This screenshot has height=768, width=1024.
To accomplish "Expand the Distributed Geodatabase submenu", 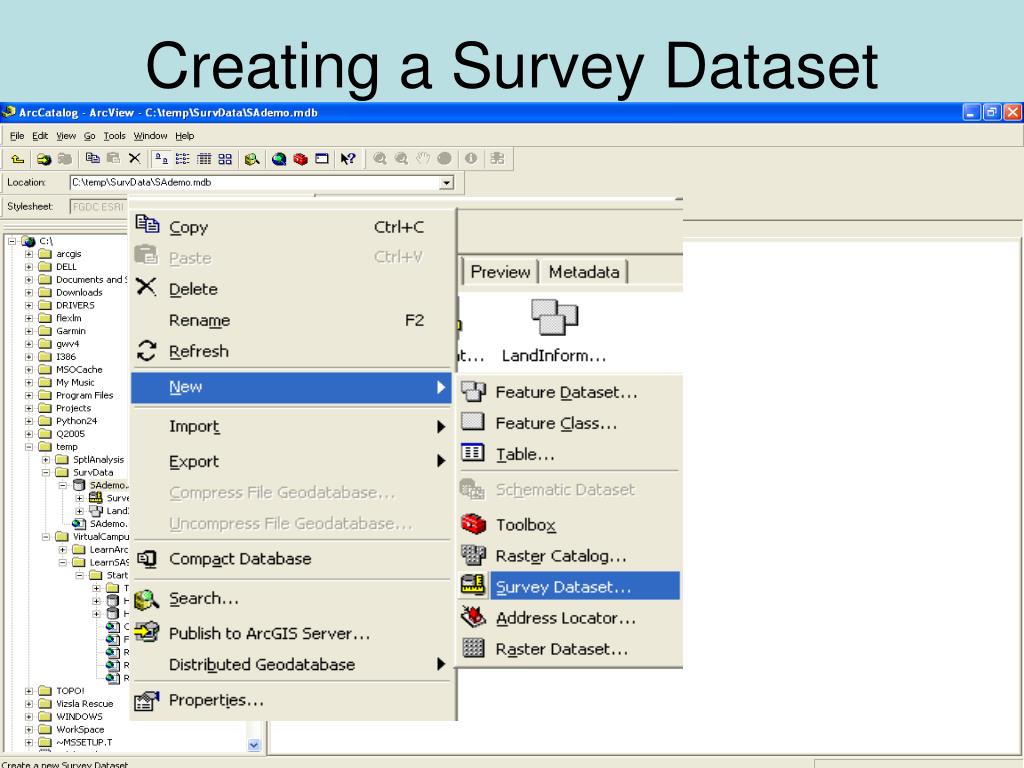I will [x=292, y=664].
